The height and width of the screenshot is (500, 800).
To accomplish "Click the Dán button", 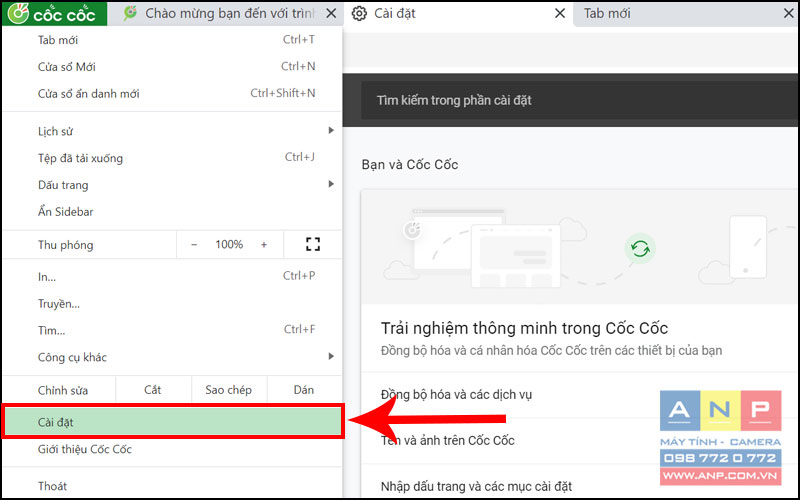I will pos(304,390).
